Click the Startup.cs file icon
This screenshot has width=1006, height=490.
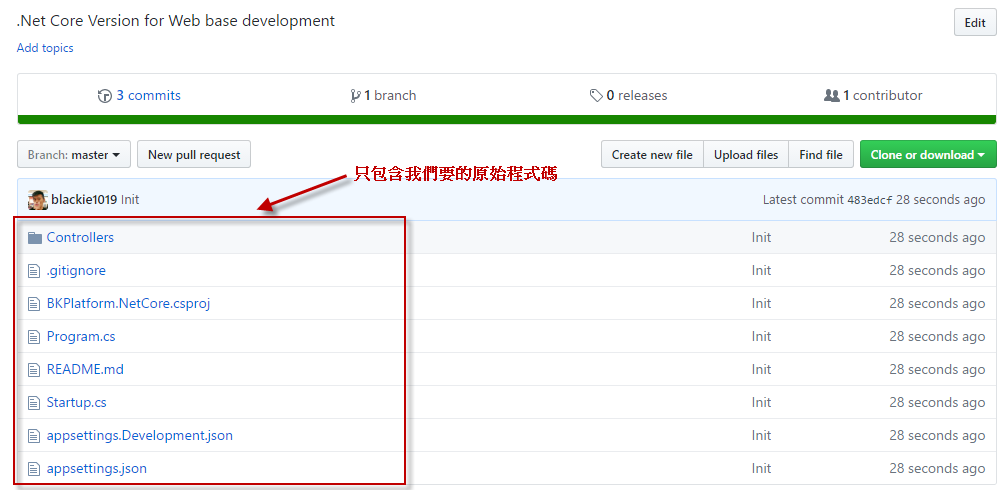click(35, 403)
